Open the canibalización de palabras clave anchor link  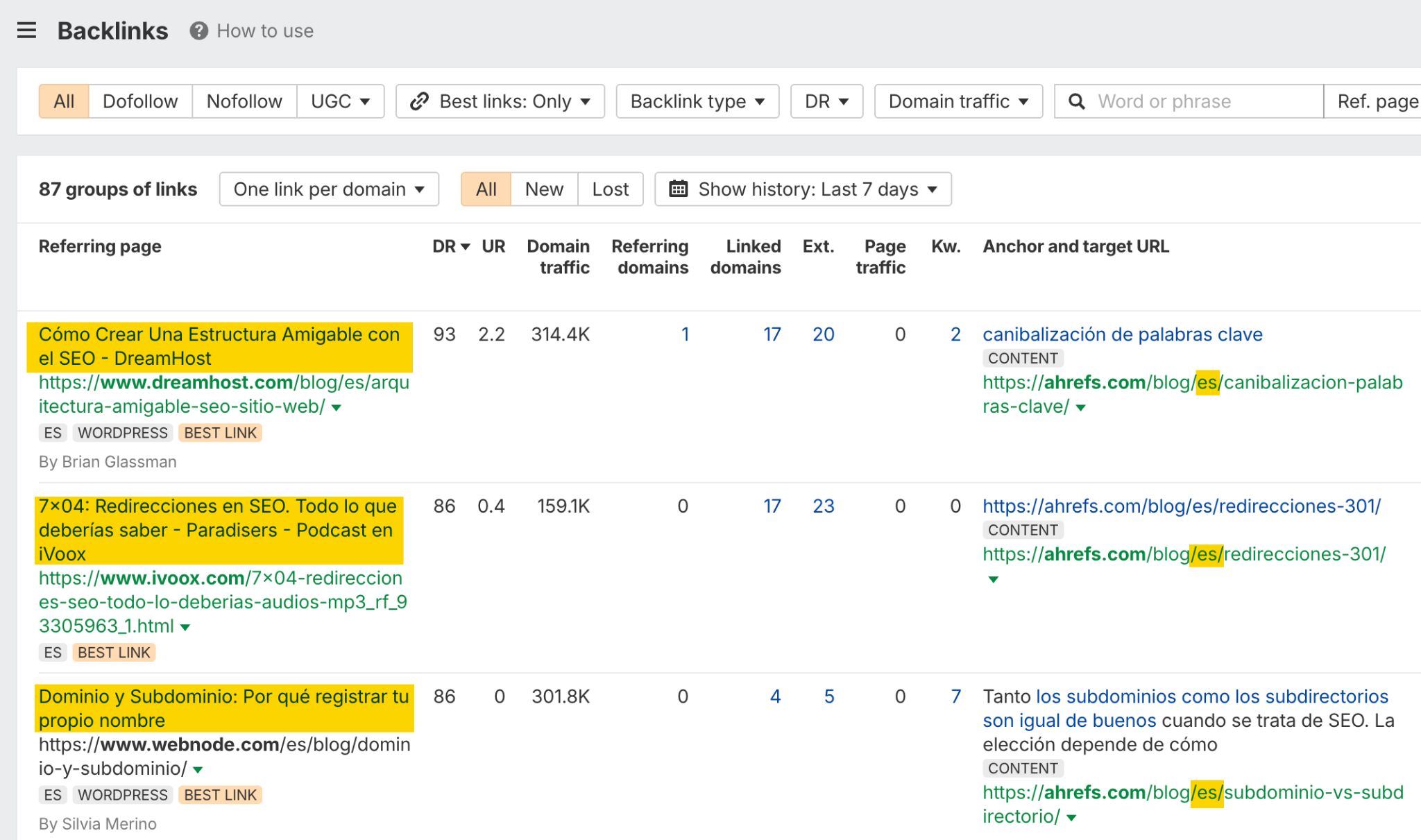click(1121, 334)
